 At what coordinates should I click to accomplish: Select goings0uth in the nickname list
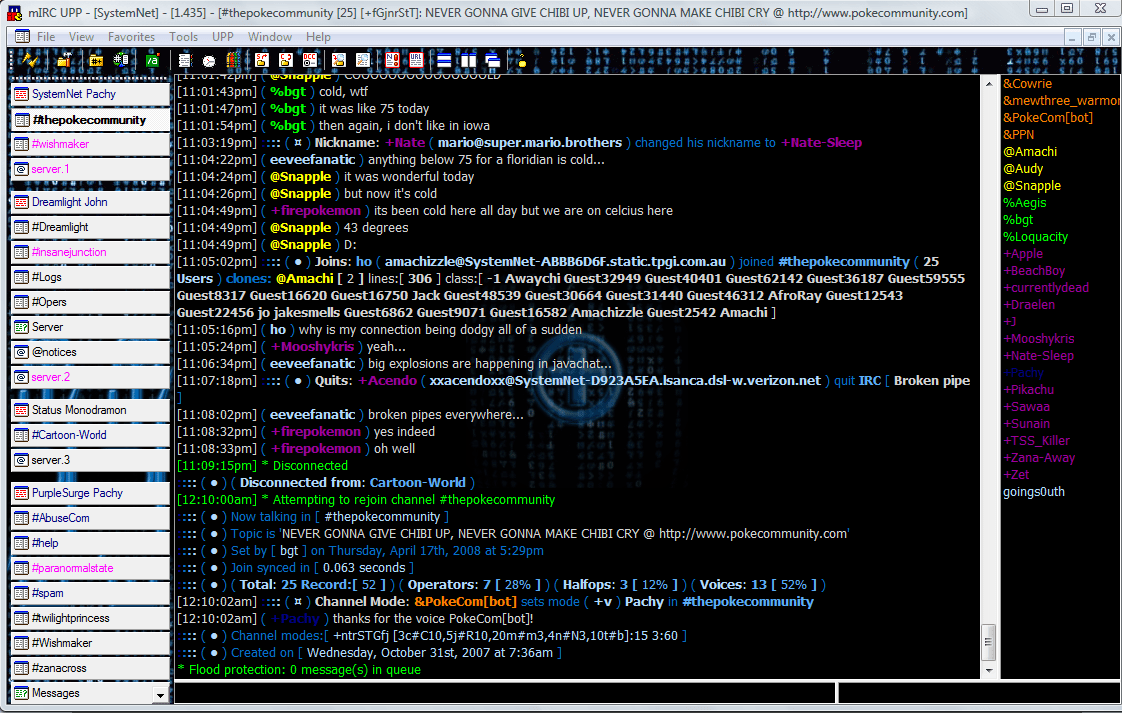[x=1033, y=492]
